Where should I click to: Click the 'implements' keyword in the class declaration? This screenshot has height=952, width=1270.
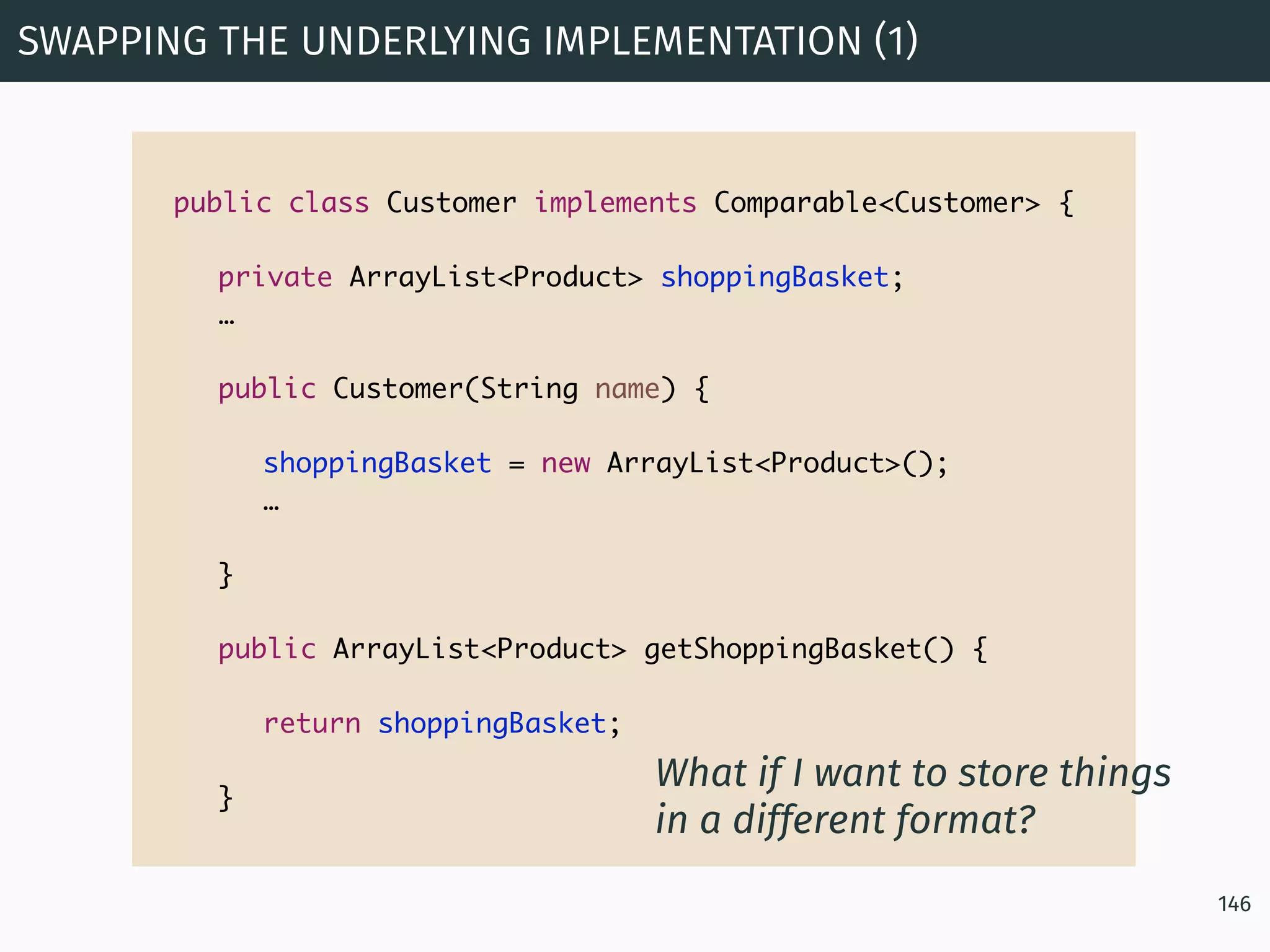tap(615, 203)
